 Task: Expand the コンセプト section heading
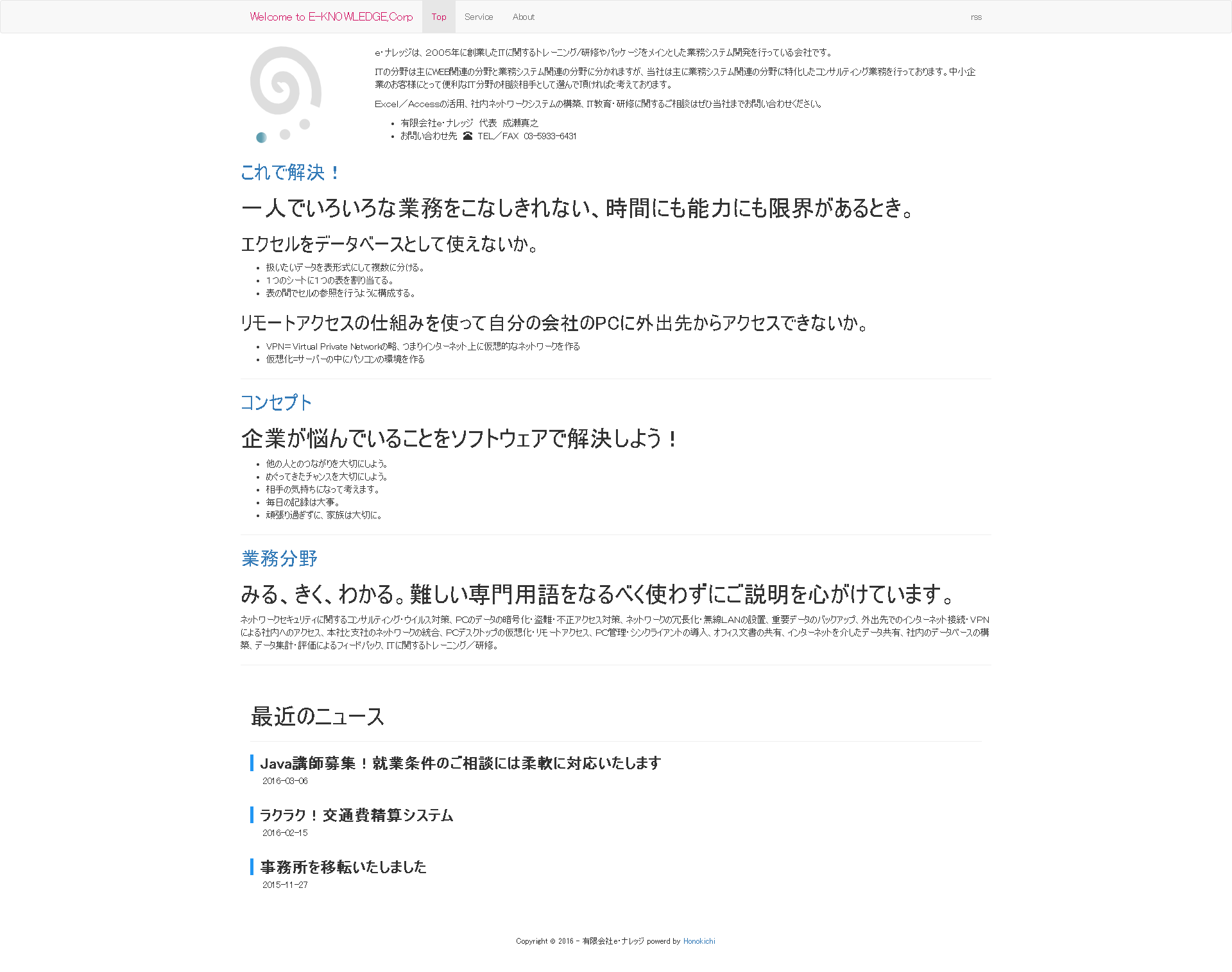pyautogui.click(x=275, y=401)
